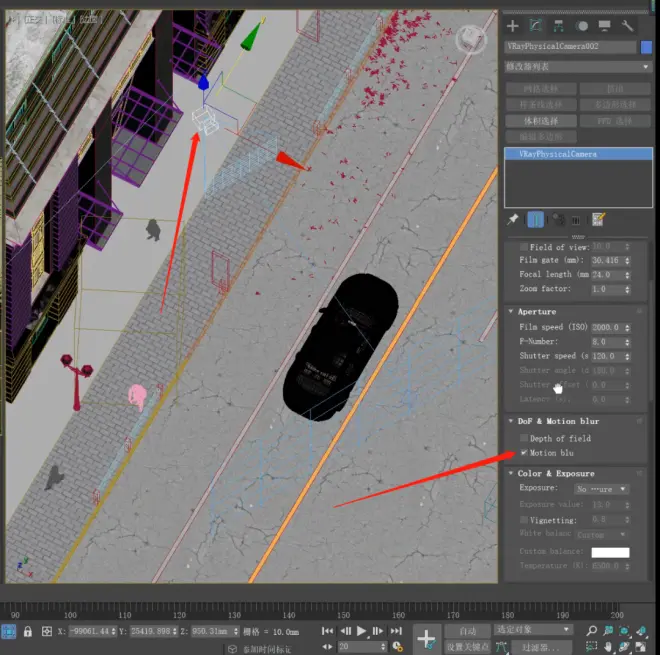This screenshot has width=660, height=655.
Task: Enable the Vignetting checkbox
Action: click(524, 520)
